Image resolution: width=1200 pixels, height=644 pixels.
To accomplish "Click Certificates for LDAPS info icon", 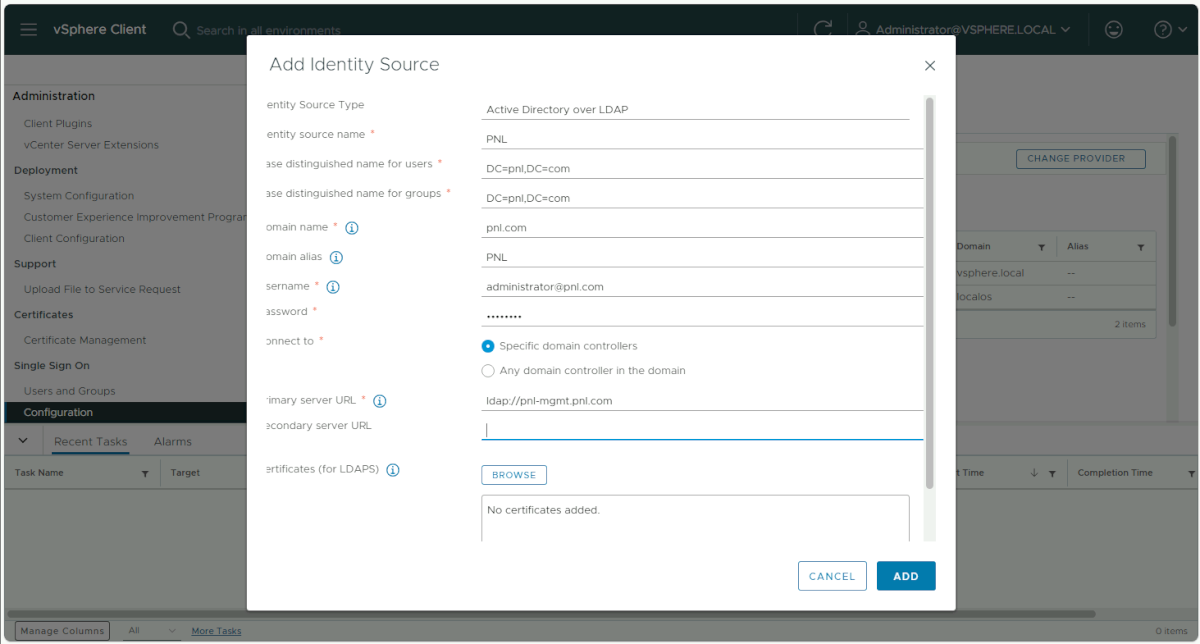I will tap(393, 470).
